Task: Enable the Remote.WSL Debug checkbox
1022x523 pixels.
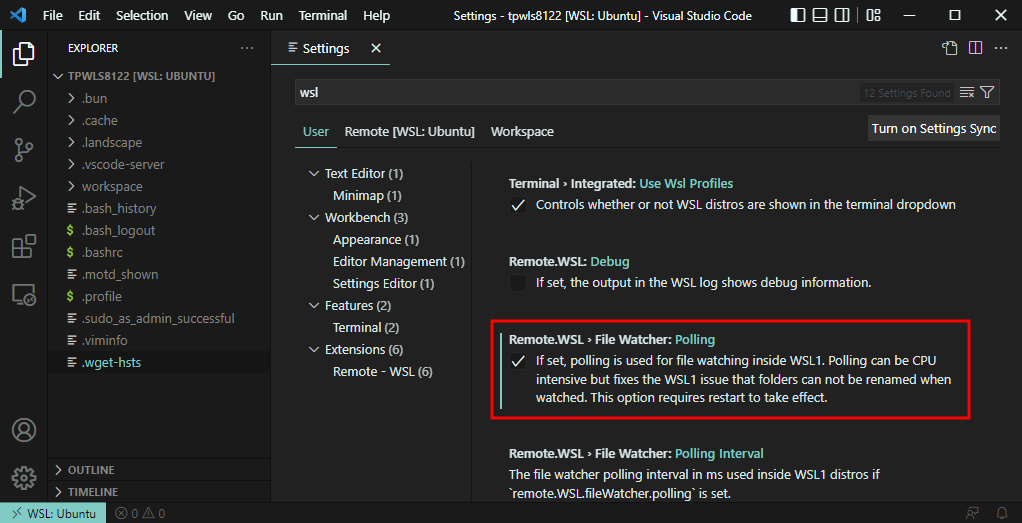Action: (518, 283)
